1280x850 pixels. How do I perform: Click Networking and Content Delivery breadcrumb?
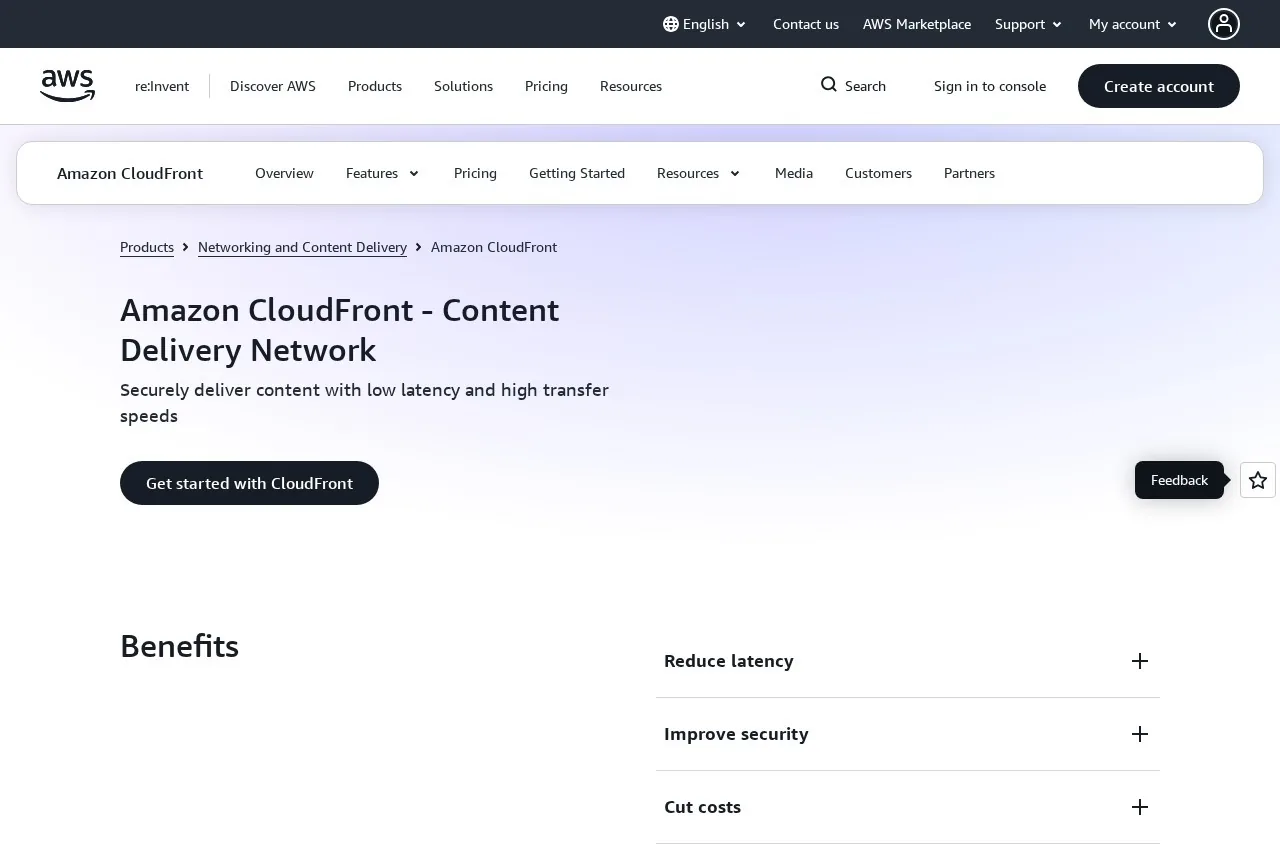(x=302, y=247)
